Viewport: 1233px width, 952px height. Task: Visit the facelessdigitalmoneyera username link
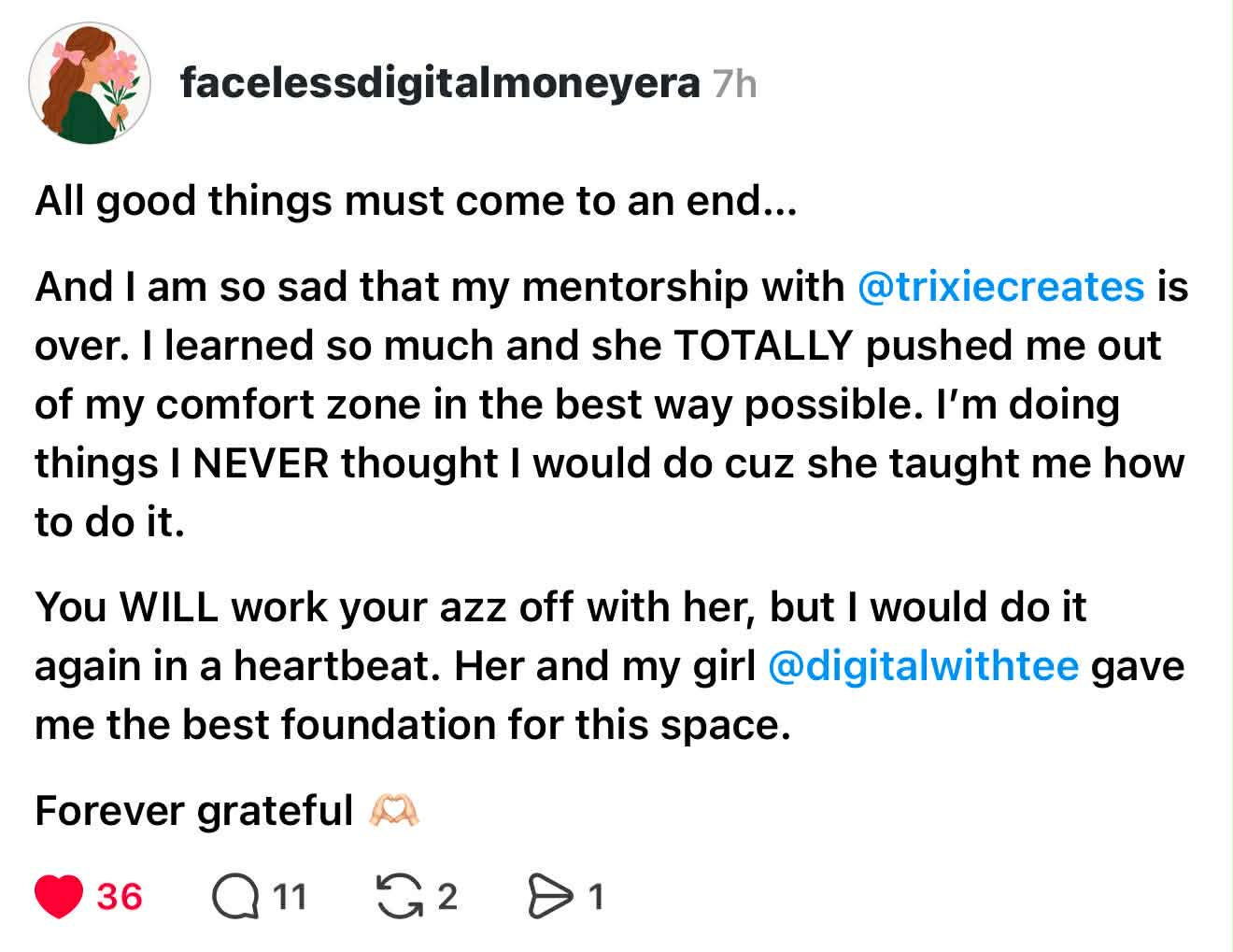[x=439, y=84]
